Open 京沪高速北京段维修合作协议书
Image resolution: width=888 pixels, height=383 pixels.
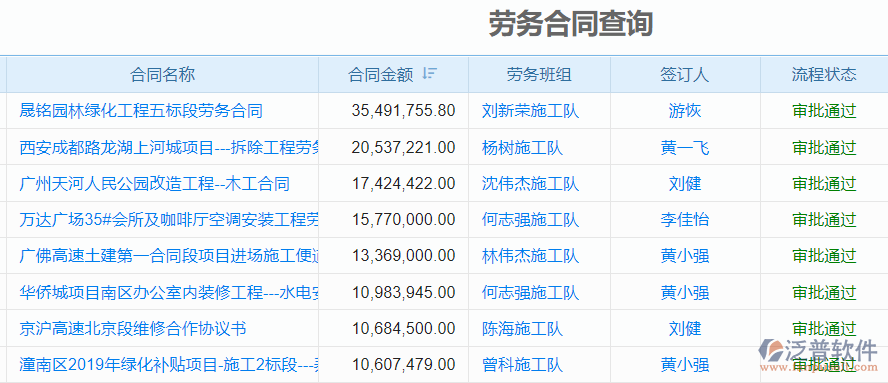pos(133,329)
